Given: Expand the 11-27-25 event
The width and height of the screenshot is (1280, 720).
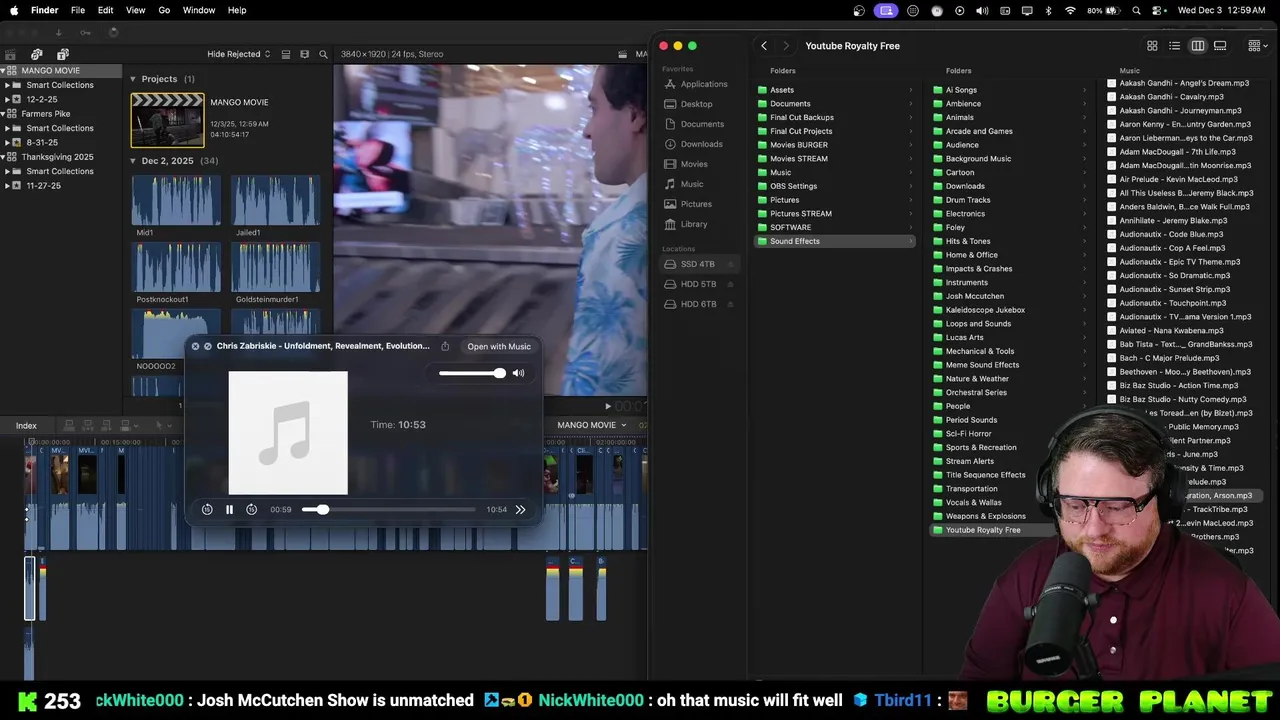Looking at the screenshot, I should click(7, 185).
